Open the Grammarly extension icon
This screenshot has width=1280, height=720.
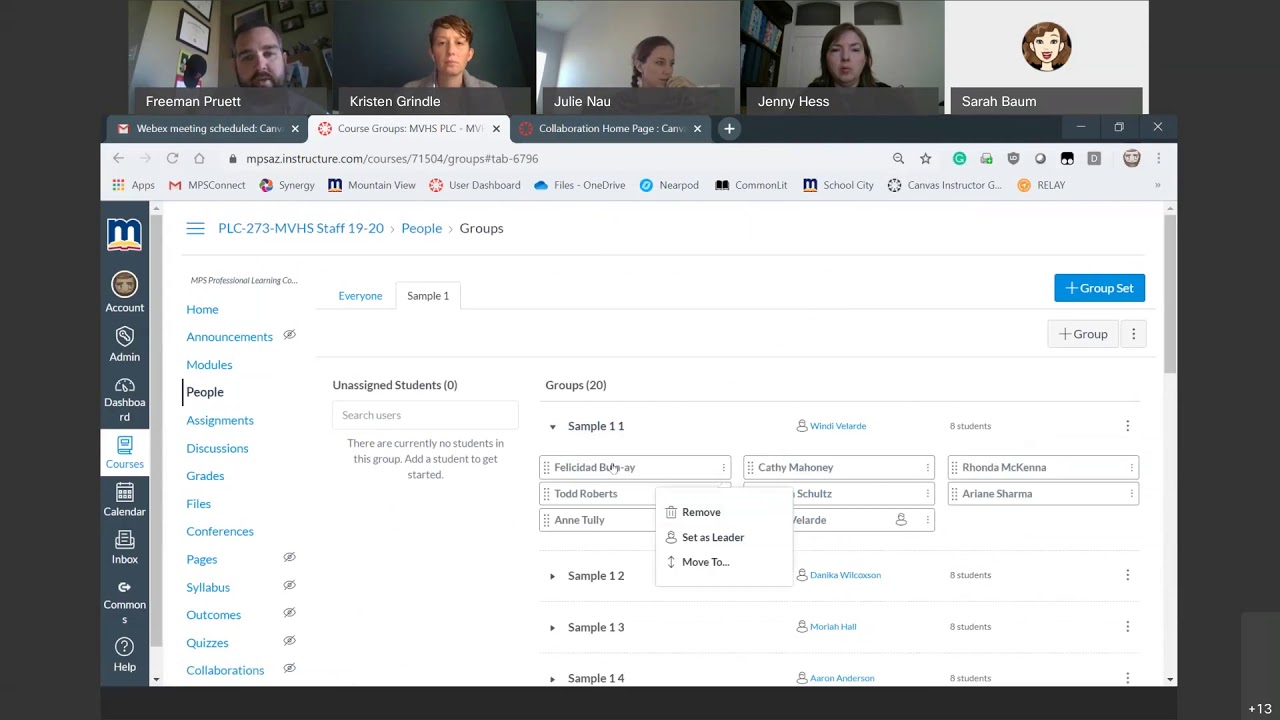959,158
